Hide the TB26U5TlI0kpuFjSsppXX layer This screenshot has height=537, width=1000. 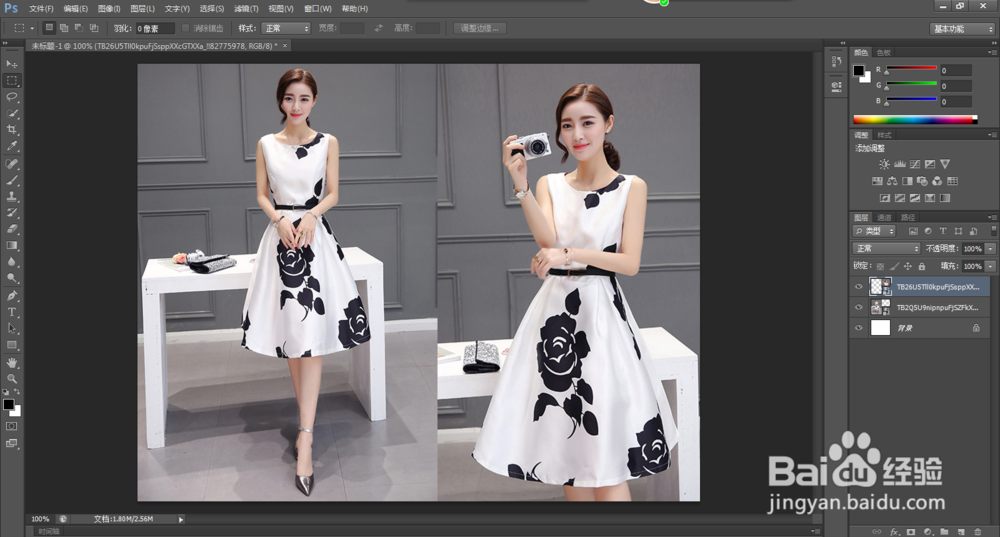[858, 287]
